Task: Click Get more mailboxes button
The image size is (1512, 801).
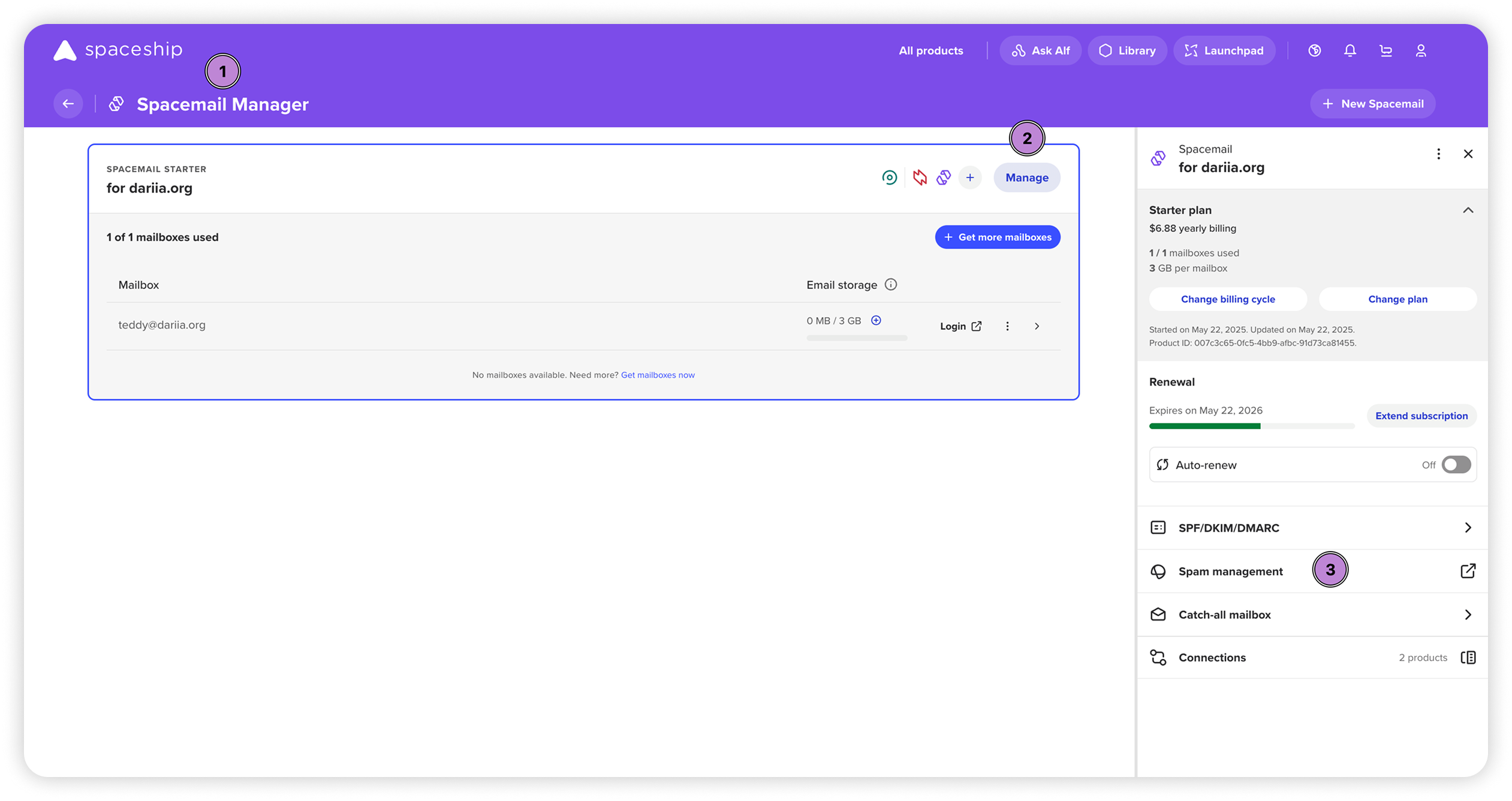Action: tap(998, 237)
